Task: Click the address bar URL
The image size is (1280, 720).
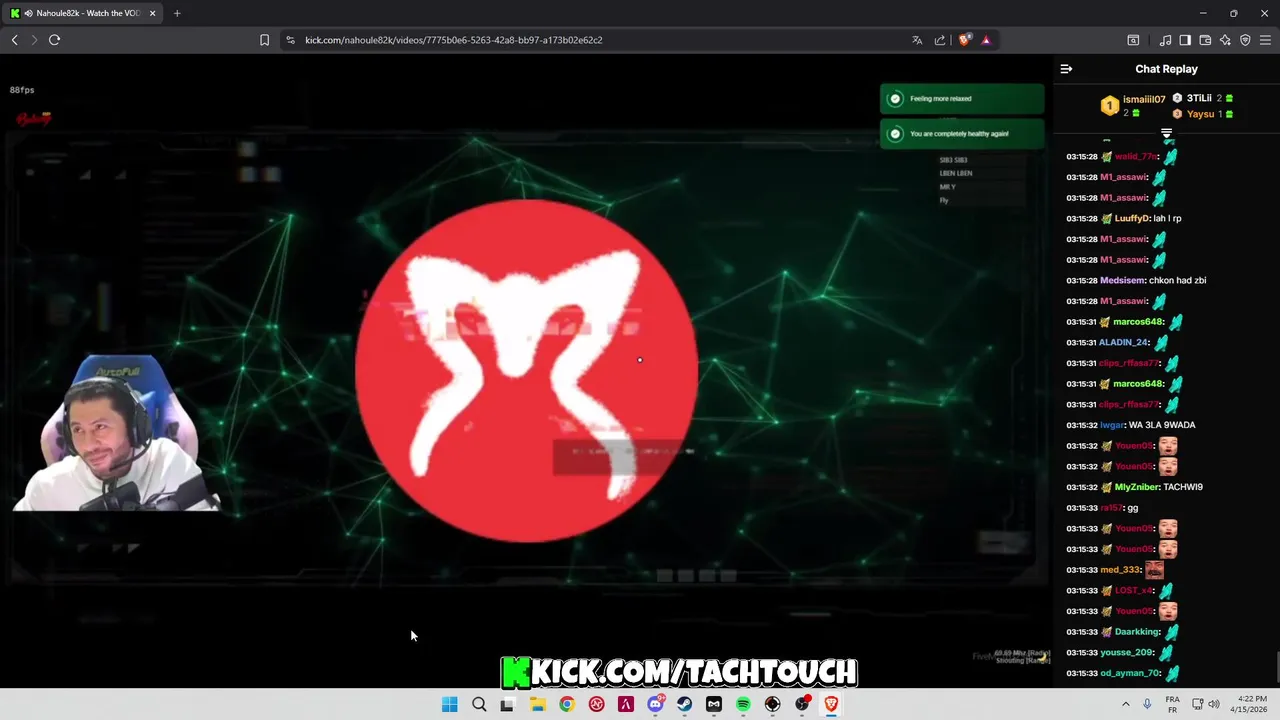Action: point(454,40)
